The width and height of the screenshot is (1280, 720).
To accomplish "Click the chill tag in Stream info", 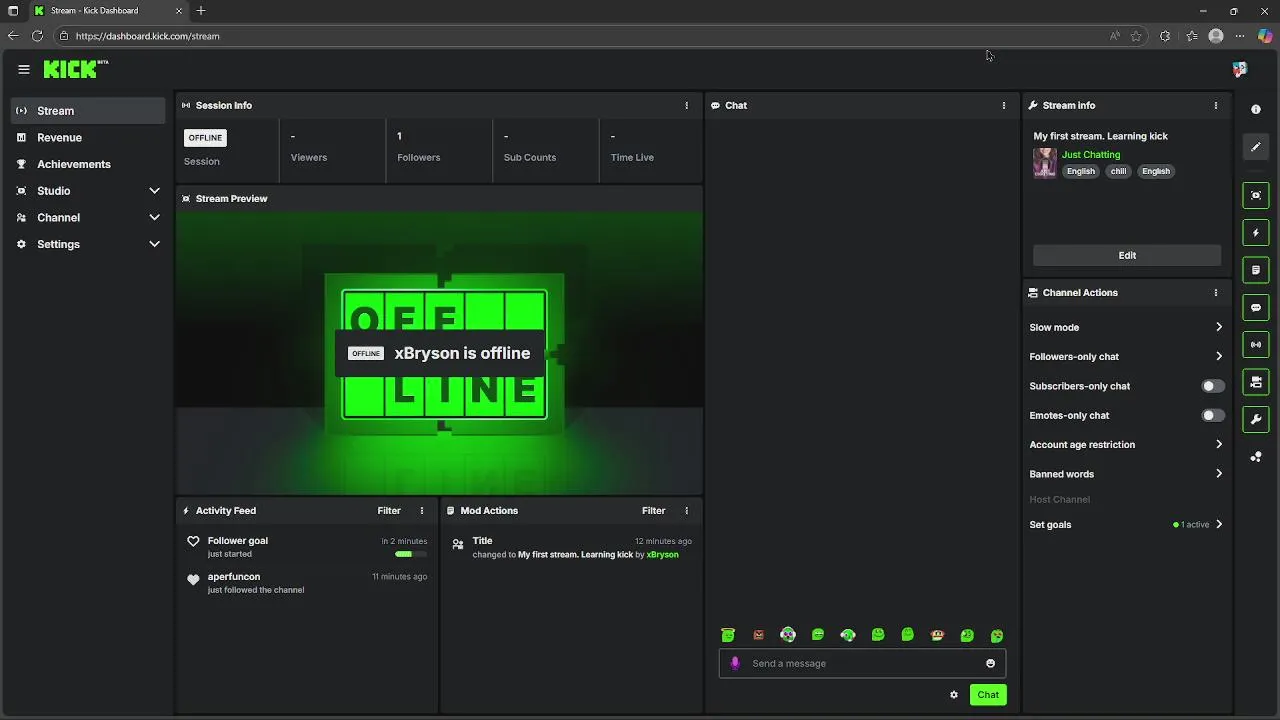I will coord(1119,171).
